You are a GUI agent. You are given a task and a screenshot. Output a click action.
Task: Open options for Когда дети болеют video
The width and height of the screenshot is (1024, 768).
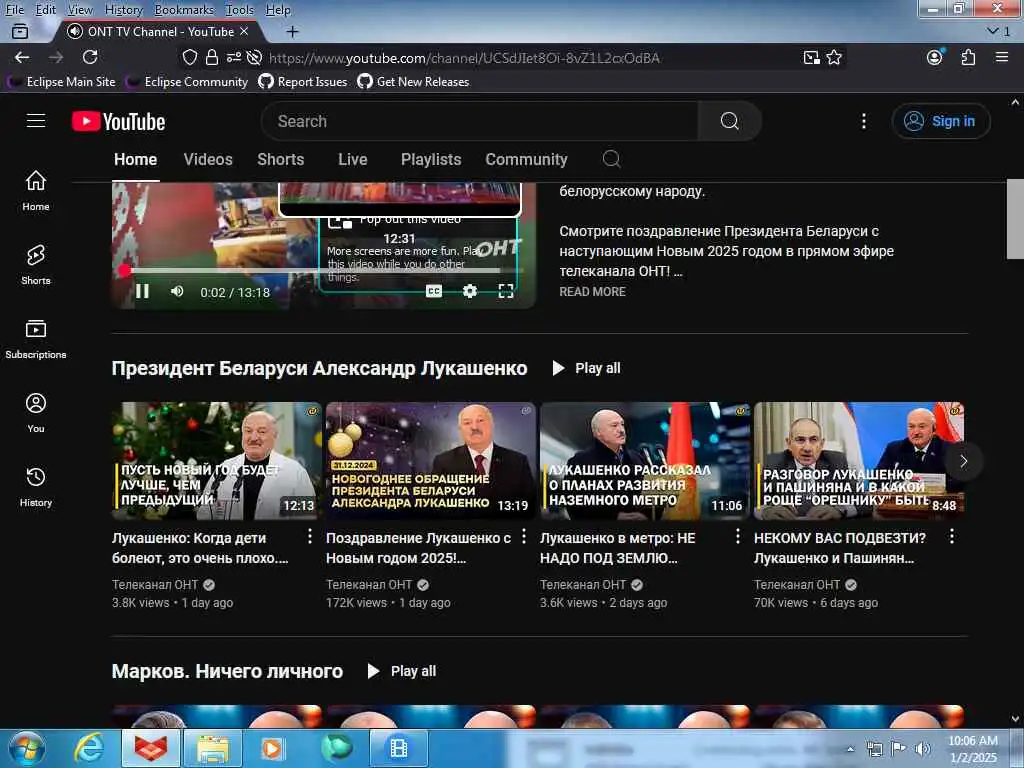pos(310,537)
